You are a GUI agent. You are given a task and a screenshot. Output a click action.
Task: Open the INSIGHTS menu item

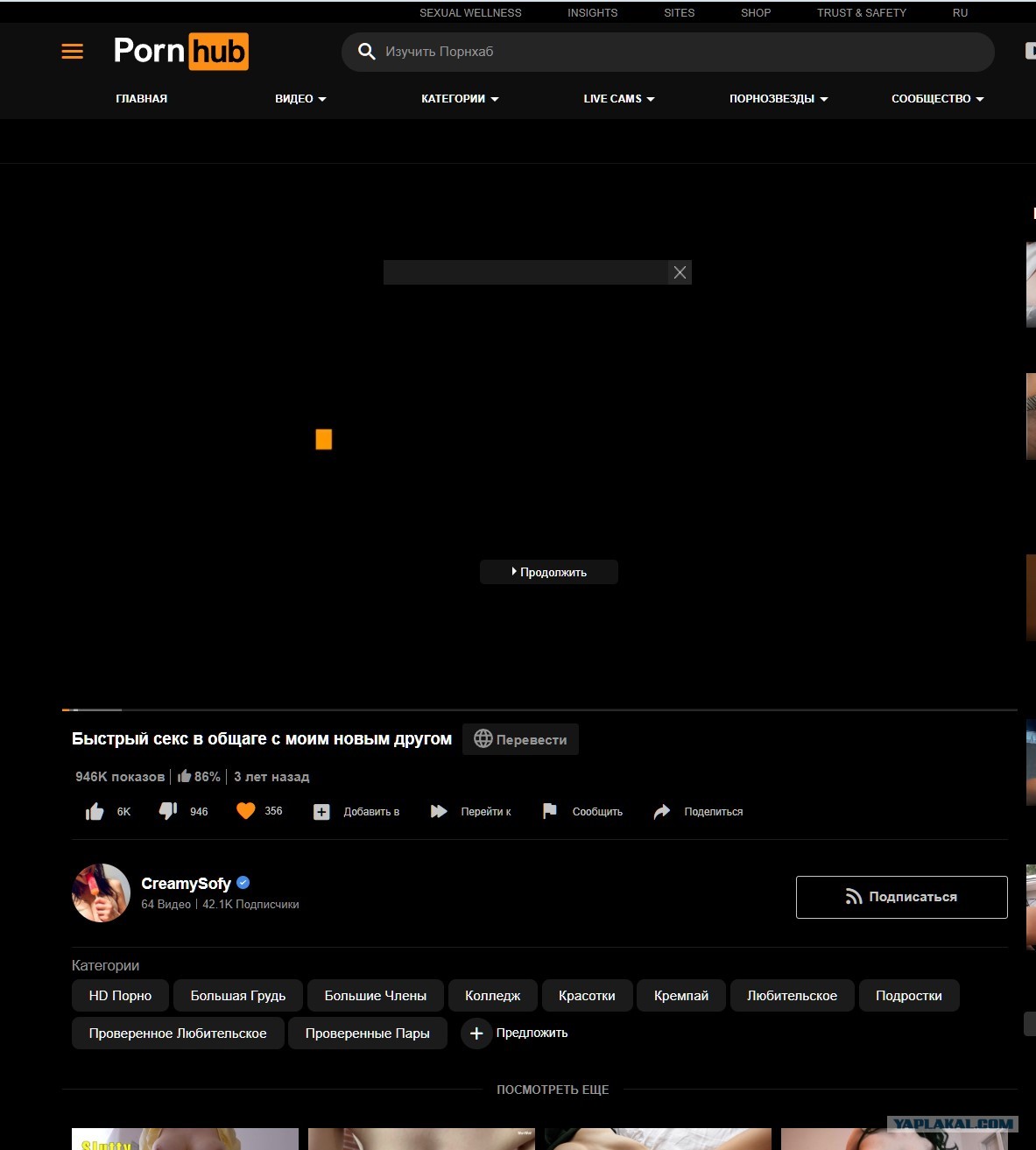[x=592, y=13]
